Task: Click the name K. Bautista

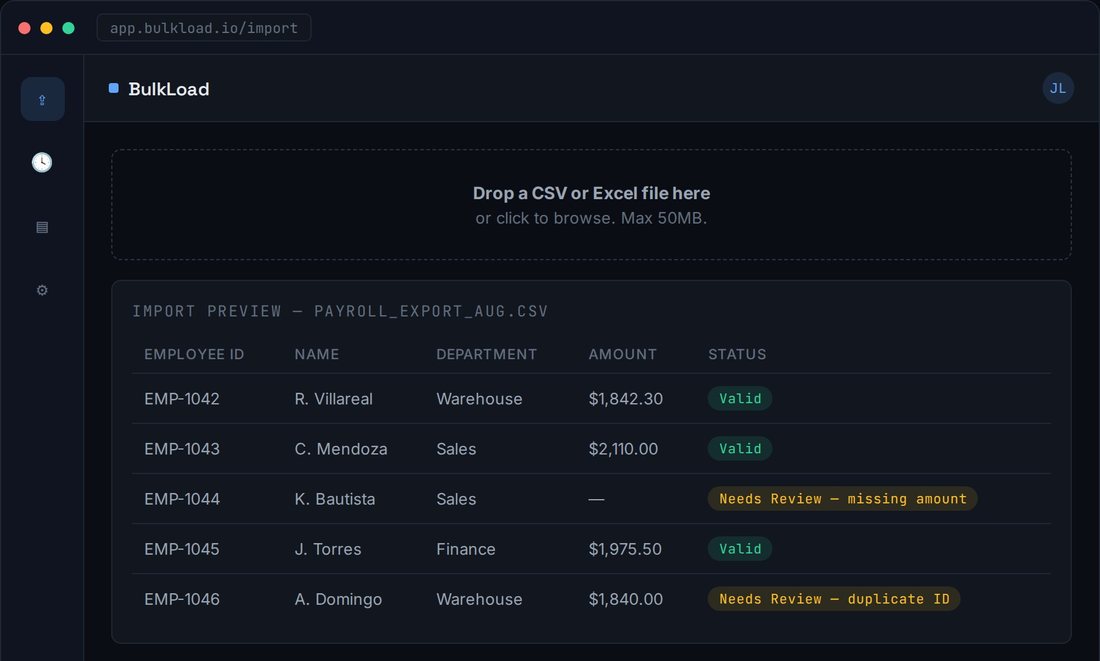Action: click(x=335, y=499)
